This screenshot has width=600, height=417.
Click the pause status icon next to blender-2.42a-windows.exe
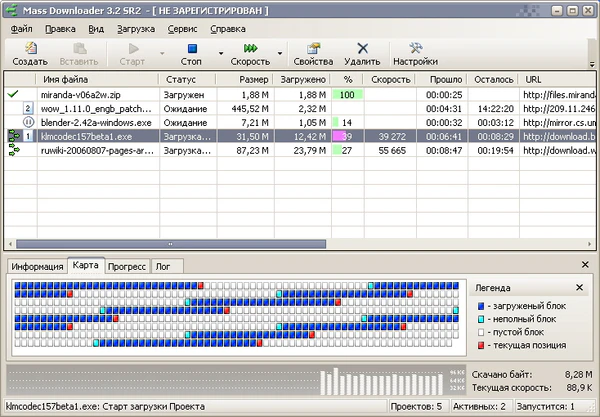tap(28, 122)
